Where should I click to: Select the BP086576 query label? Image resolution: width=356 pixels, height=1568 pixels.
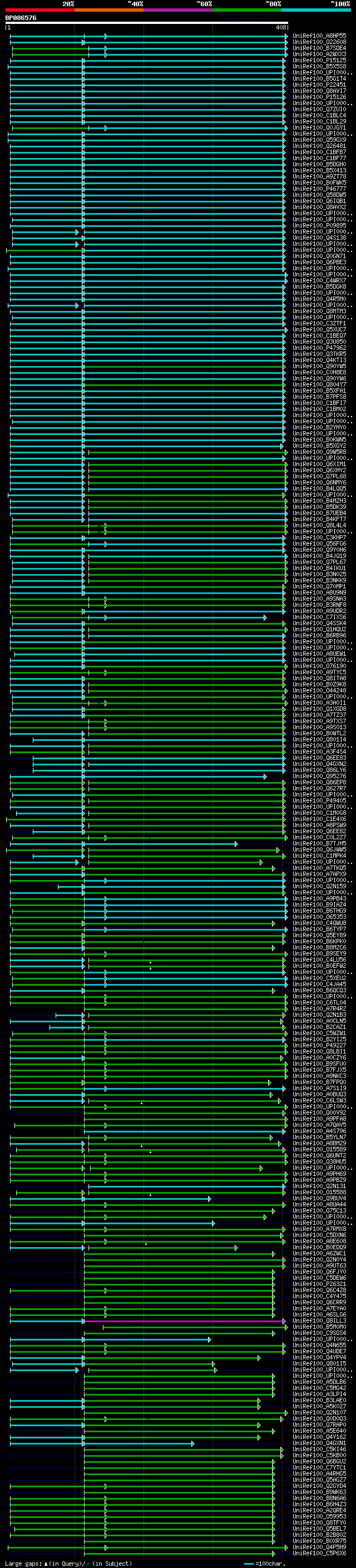pyautogui.click(x=21, y=18)
